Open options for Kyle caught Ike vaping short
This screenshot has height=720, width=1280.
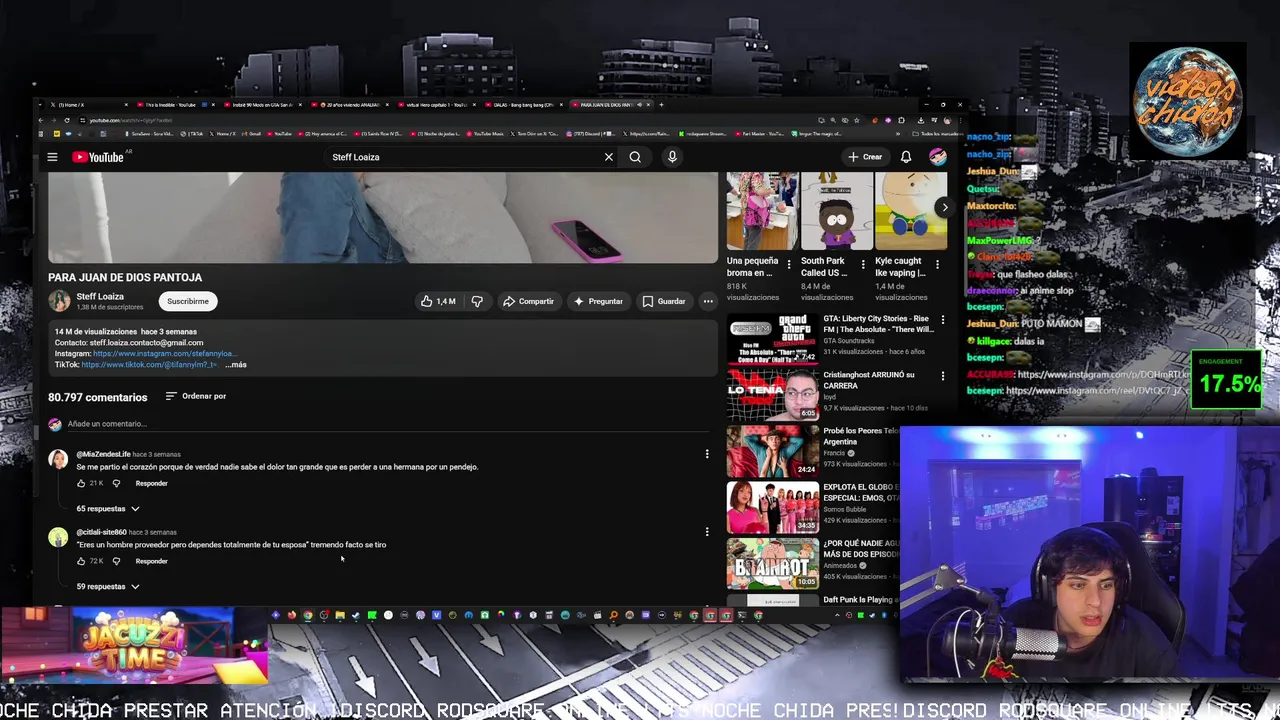(938, 265)
